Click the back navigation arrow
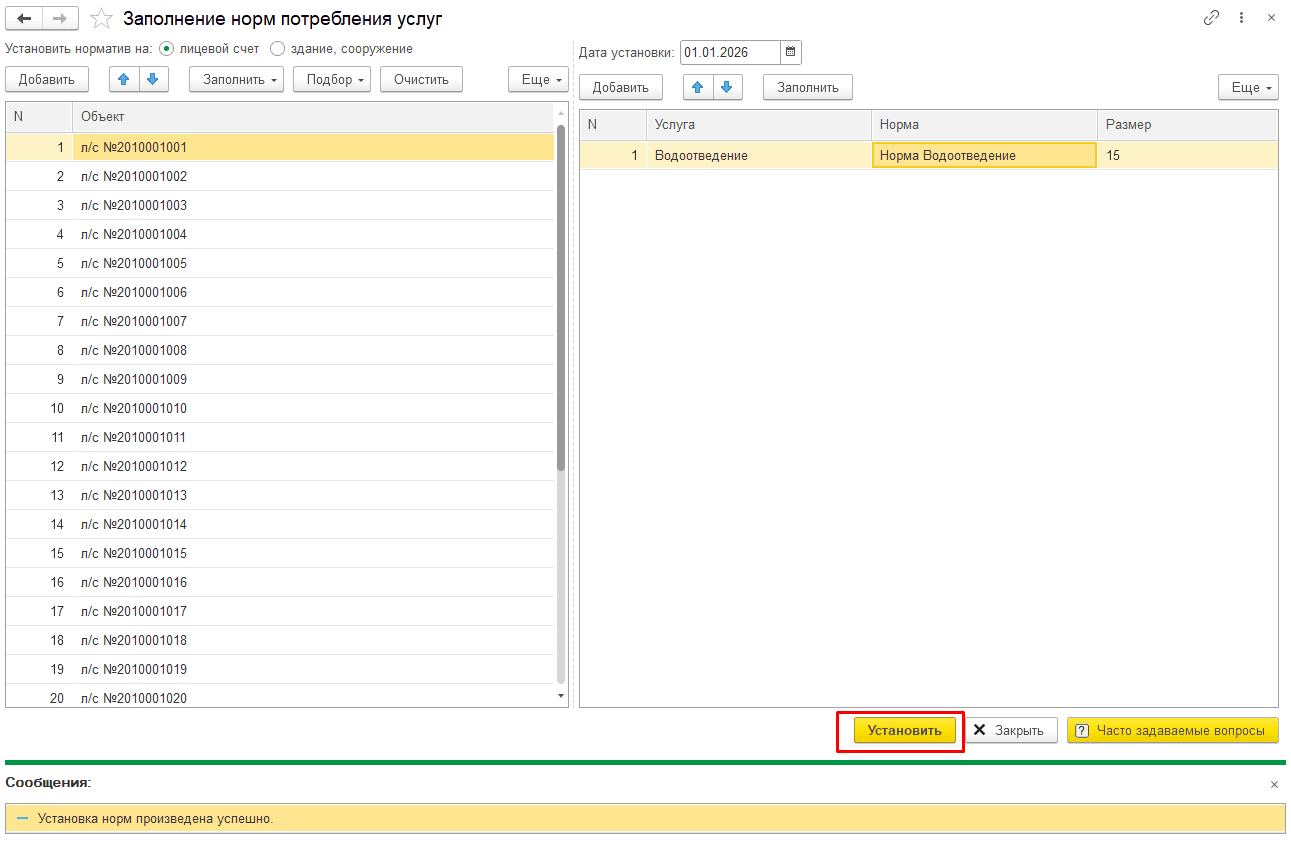This screenshot has height=841, width=1291. click(25, 18)
